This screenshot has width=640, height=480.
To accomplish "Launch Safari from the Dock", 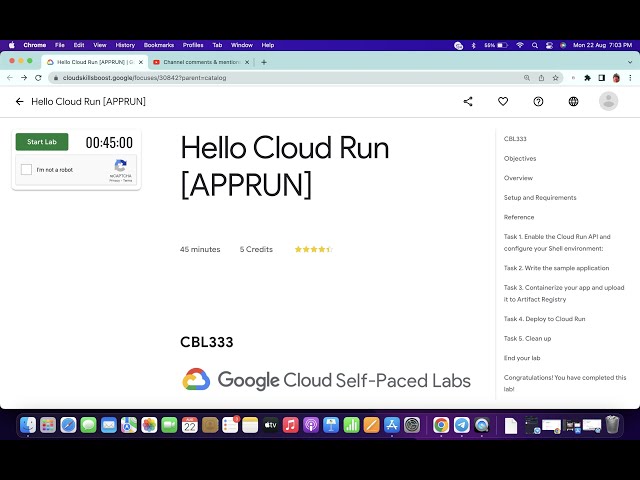I will 68,425.
